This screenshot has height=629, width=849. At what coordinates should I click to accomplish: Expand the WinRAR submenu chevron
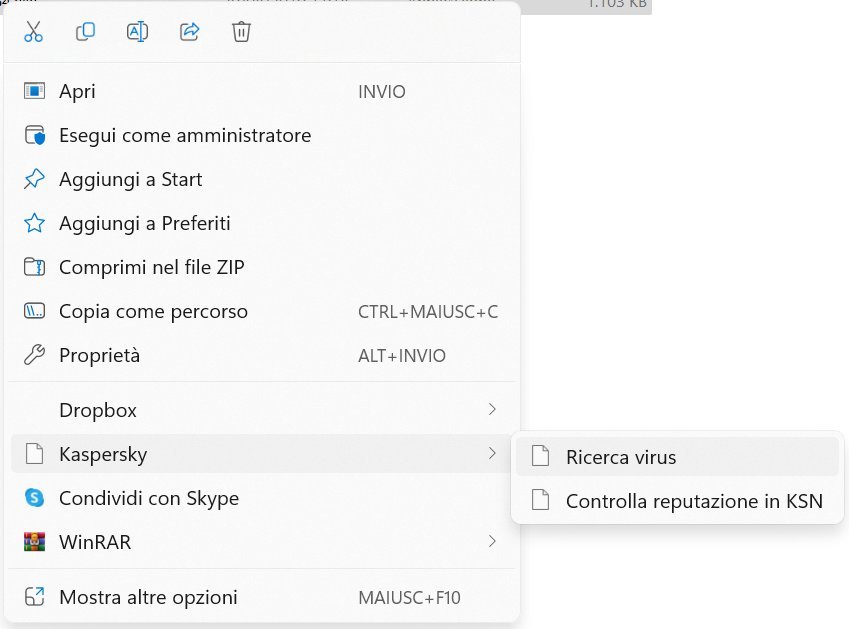pyautogui.click(x=491, y=542)
